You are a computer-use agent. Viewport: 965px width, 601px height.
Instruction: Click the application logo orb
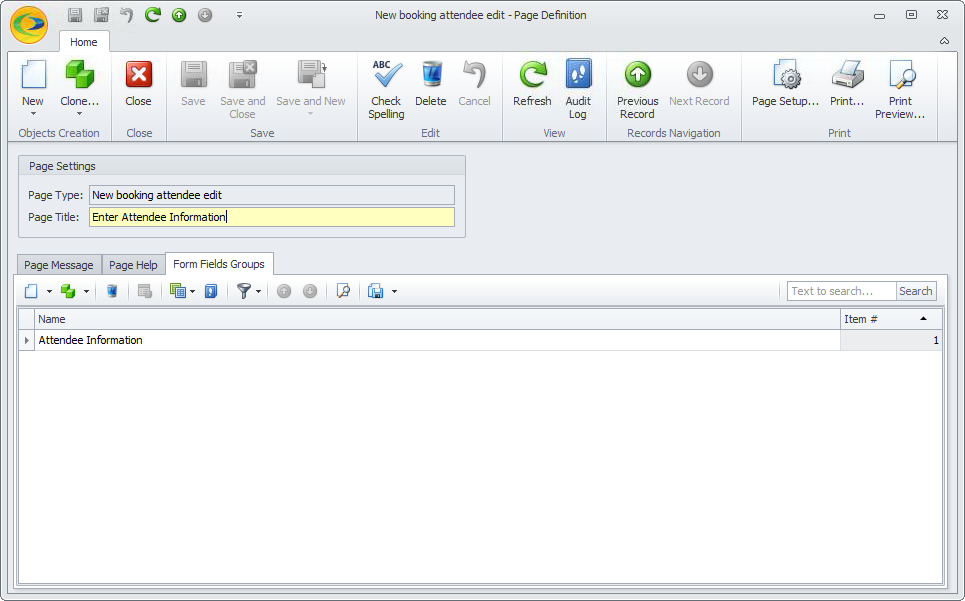(x=29, y=25)
